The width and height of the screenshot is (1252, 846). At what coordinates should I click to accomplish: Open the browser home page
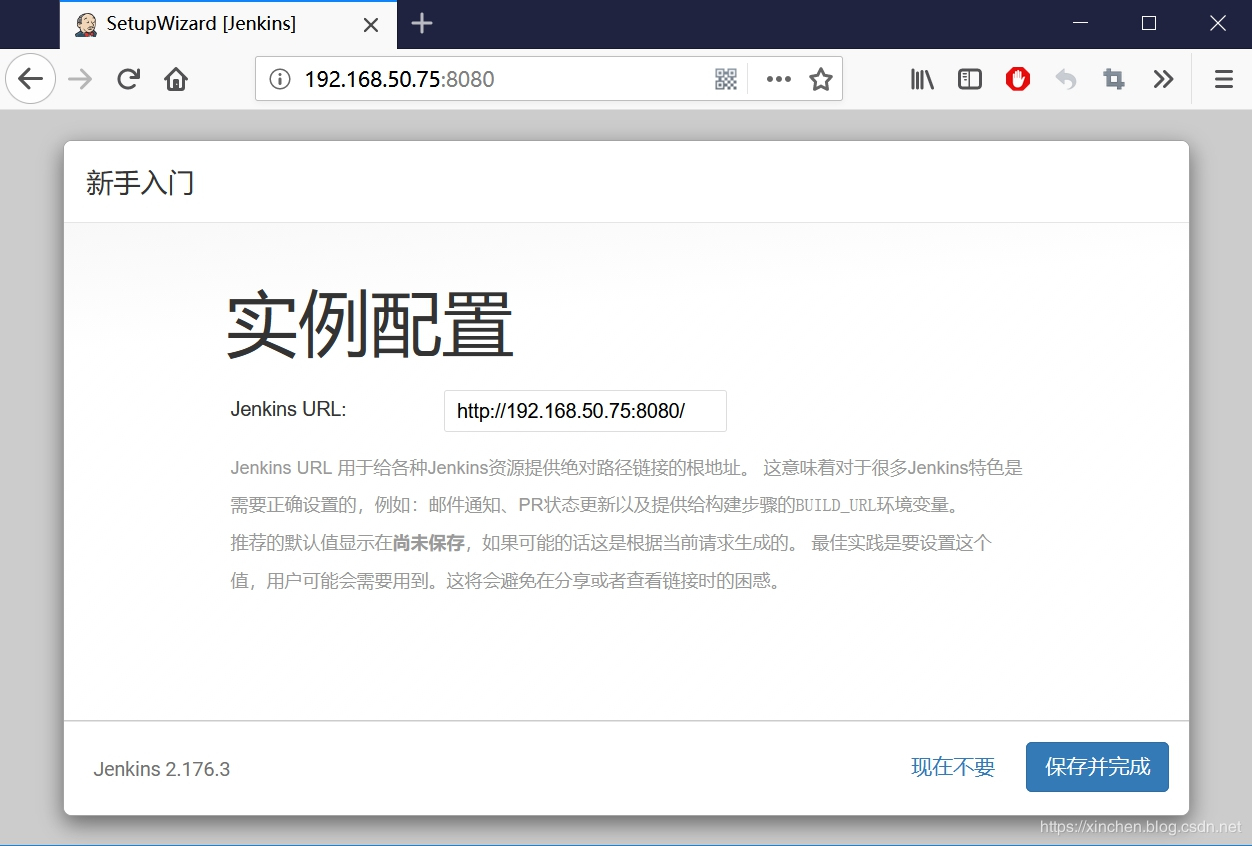(176, 78)
